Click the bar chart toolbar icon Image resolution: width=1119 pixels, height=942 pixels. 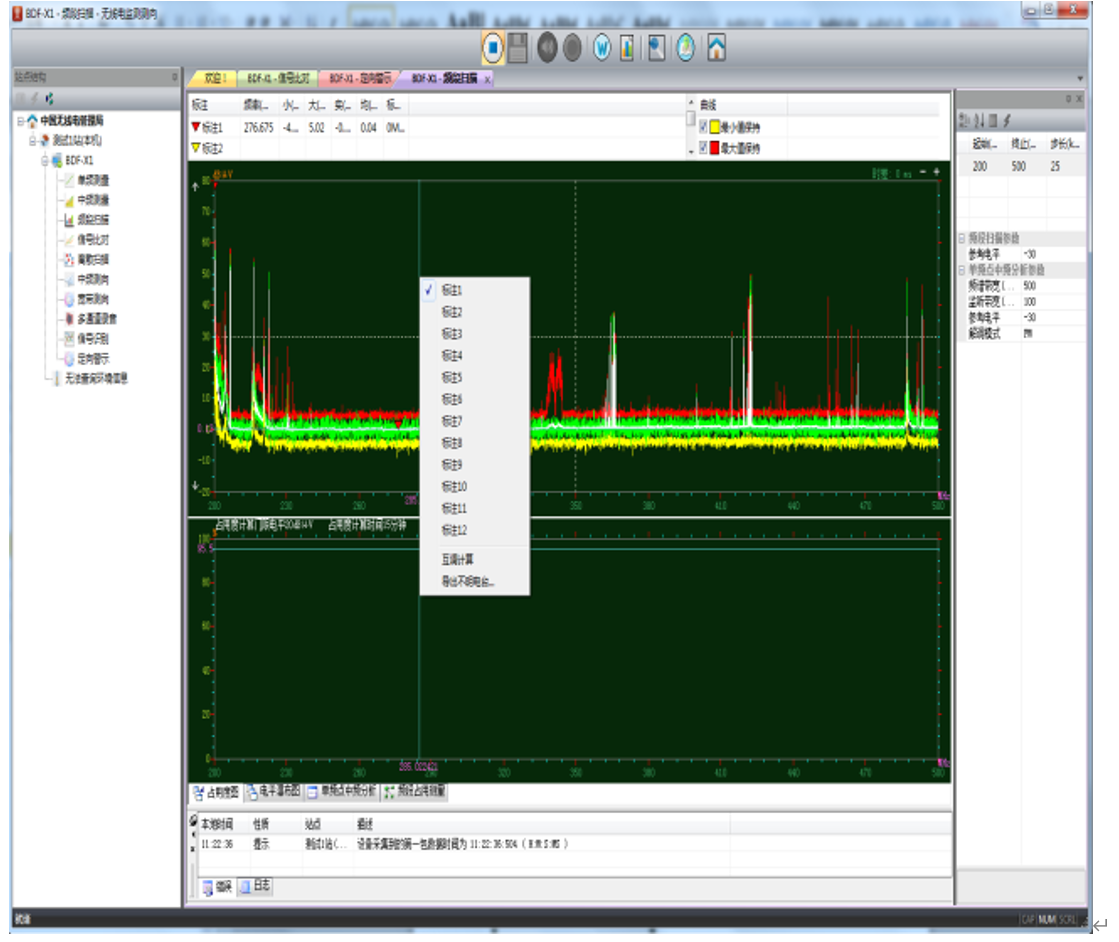(627, 48)
